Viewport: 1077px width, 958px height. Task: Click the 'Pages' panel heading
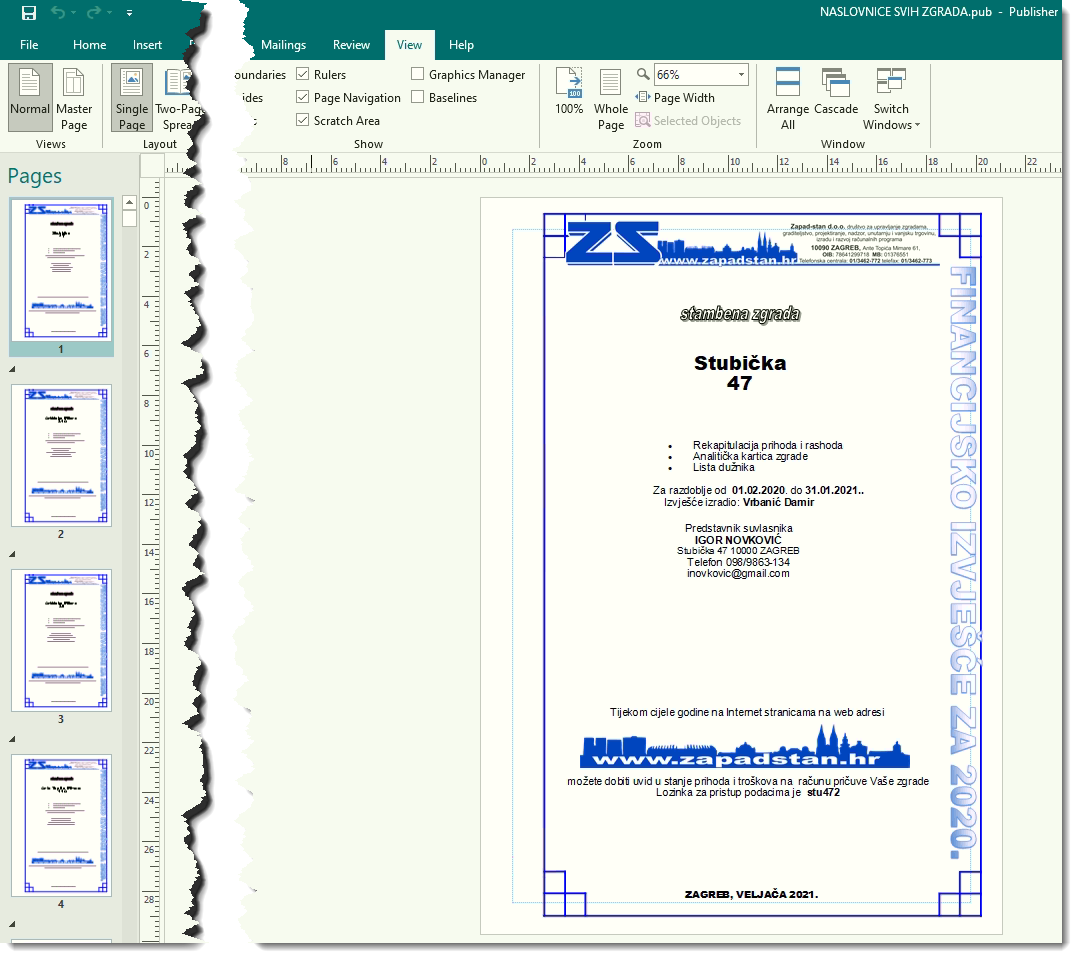(34, 176)
